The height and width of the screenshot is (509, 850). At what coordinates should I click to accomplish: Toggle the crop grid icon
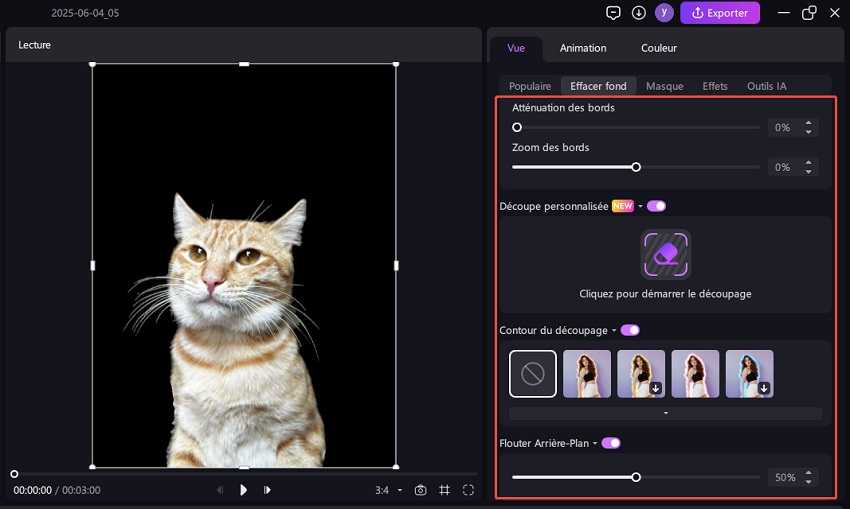pyautogui.click(x=444, y=490)
